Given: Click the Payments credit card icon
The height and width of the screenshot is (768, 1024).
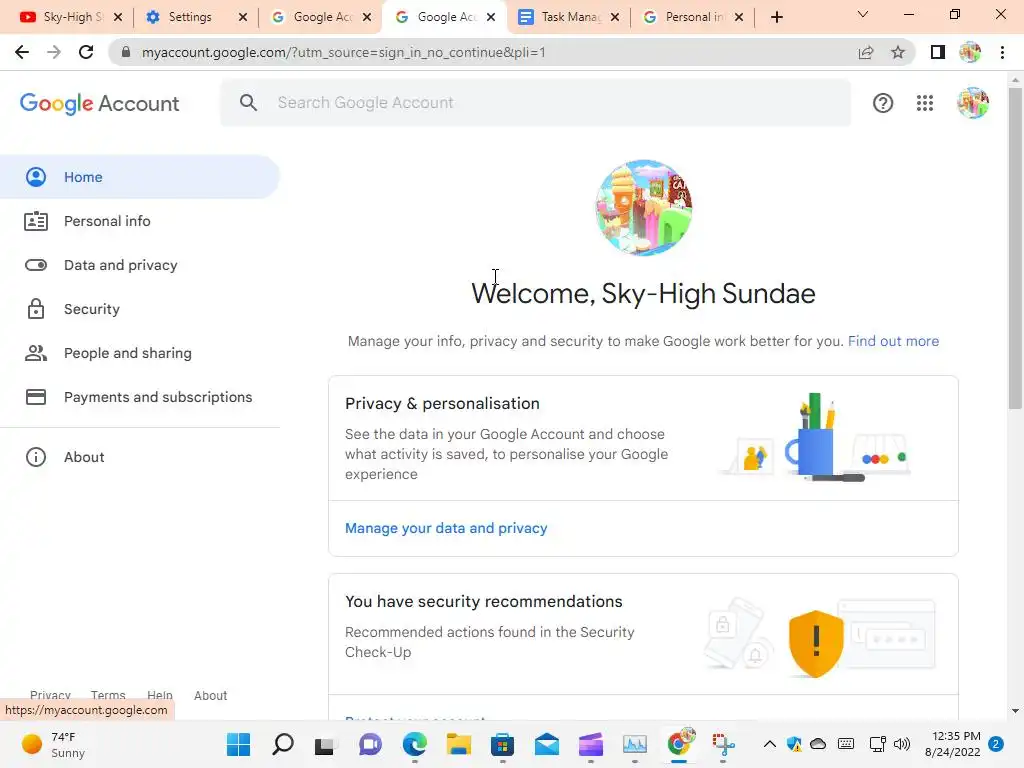Looking at the screenshot, I should click(x=36, y=397).
